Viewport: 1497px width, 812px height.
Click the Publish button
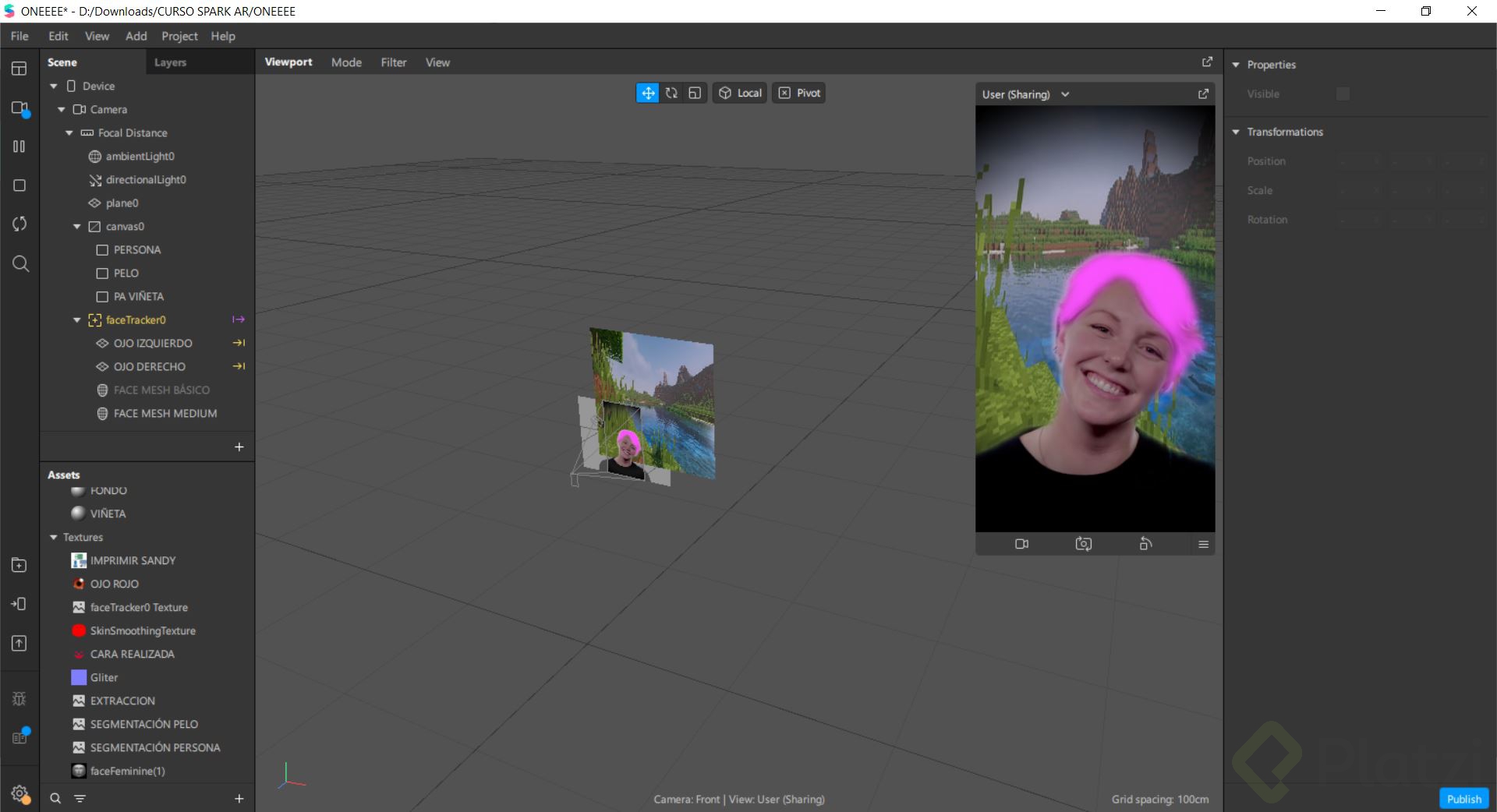[1463, 799]
